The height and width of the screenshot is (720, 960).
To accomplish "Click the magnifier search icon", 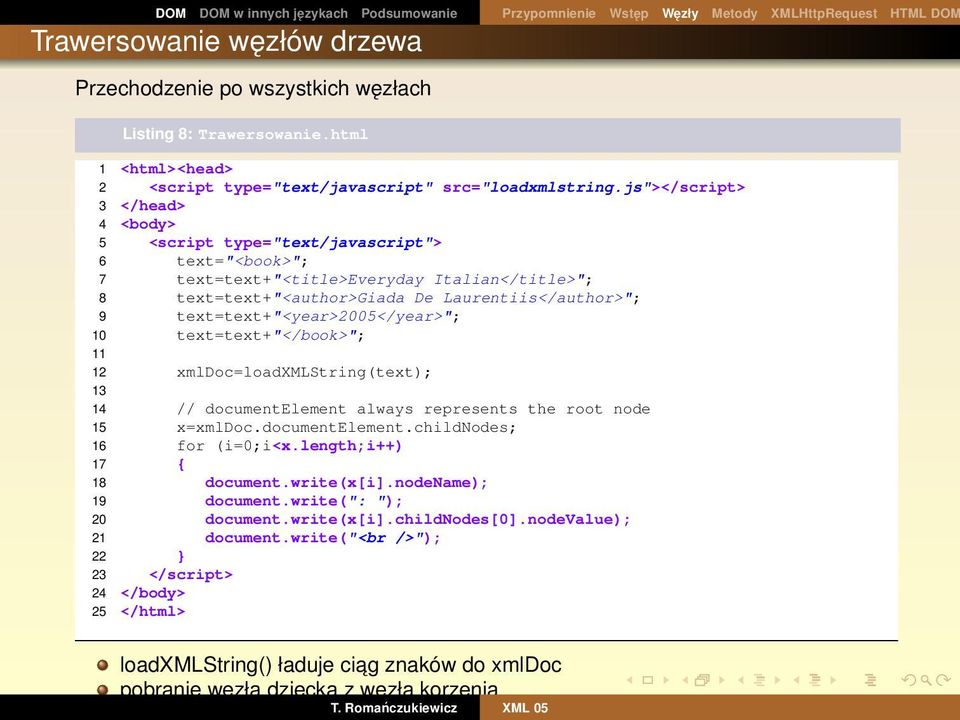I will coord(926,680).
